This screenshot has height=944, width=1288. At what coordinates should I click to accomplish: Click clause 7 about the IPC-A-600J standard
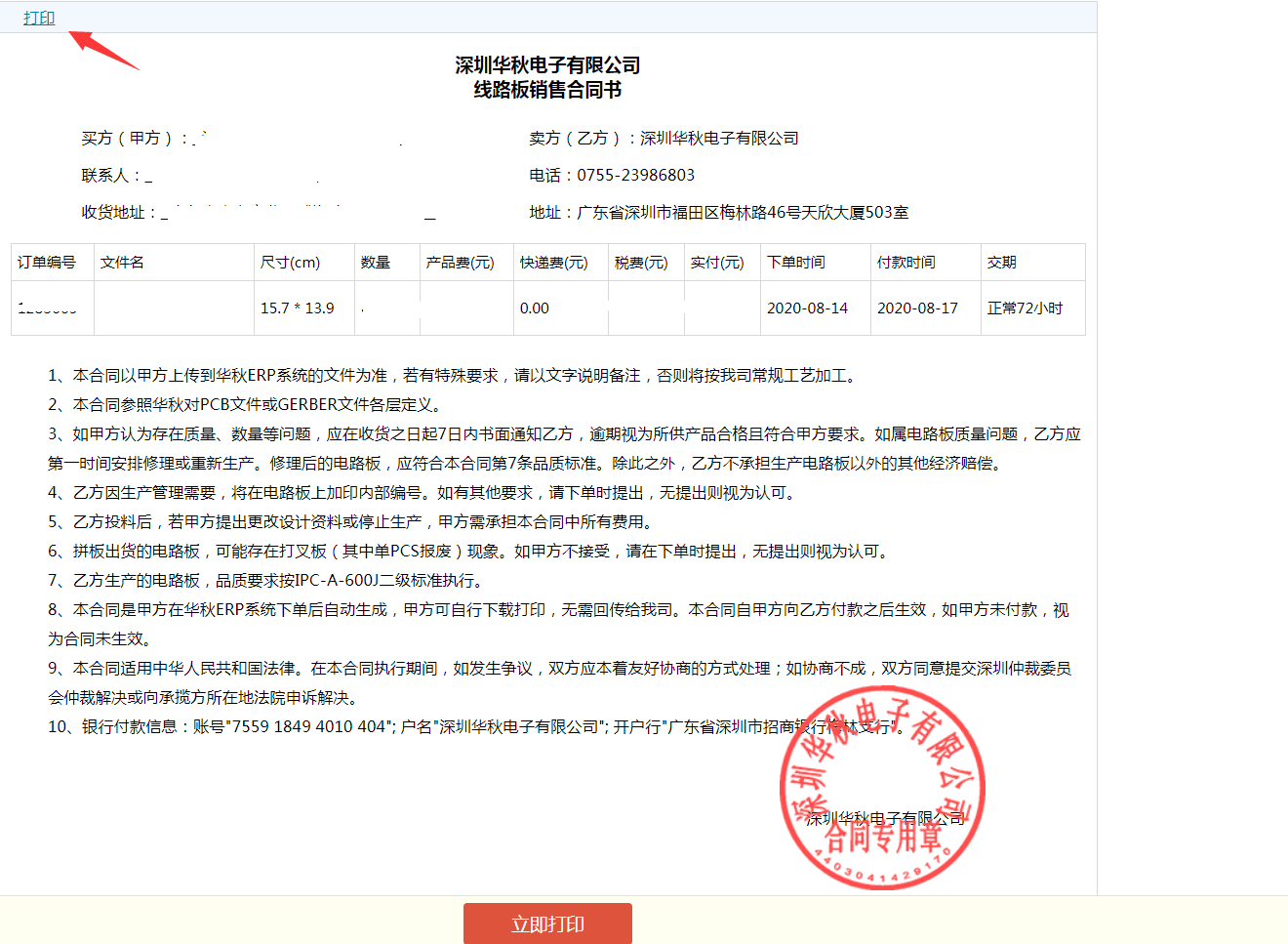267,580
